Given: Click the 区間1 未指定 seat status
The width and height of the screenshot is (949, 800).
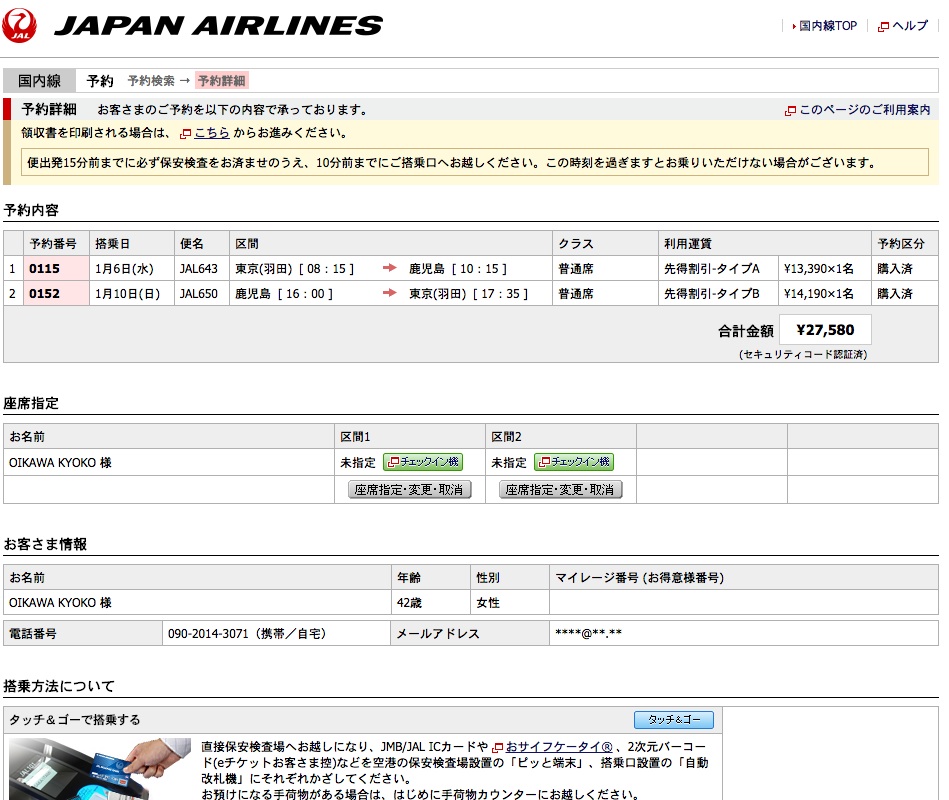Looking at the screenshot, I should tap(358, 462).
